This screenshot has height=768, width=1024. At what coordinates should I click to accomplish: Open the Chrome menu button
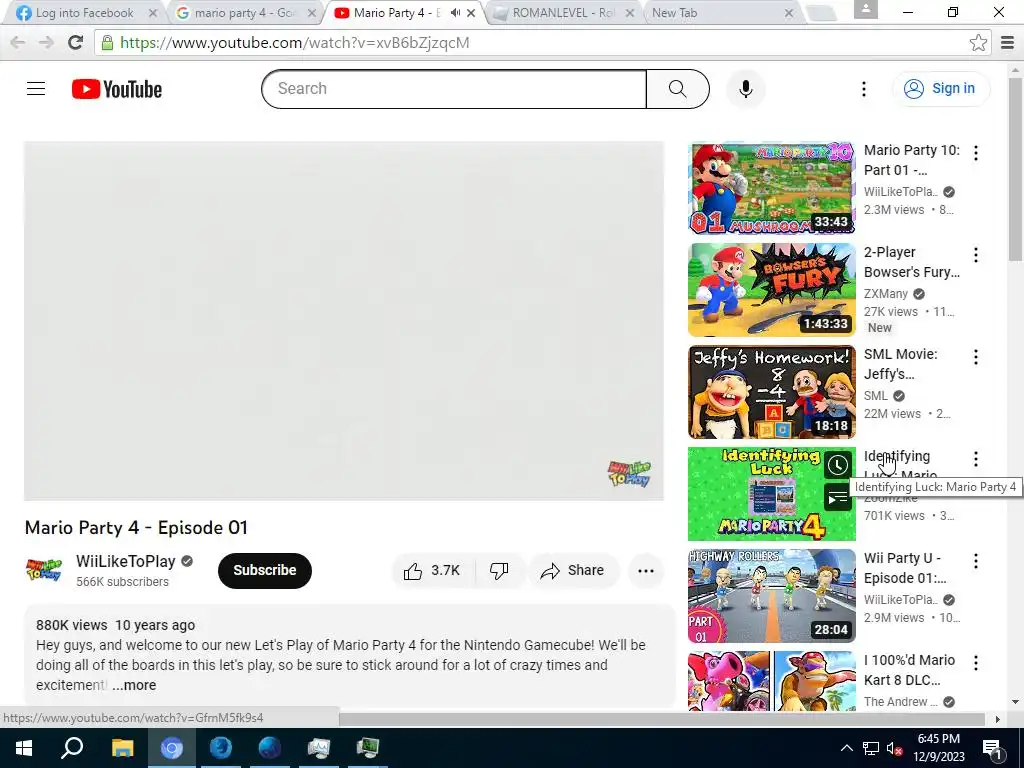tap(1008, 43)
